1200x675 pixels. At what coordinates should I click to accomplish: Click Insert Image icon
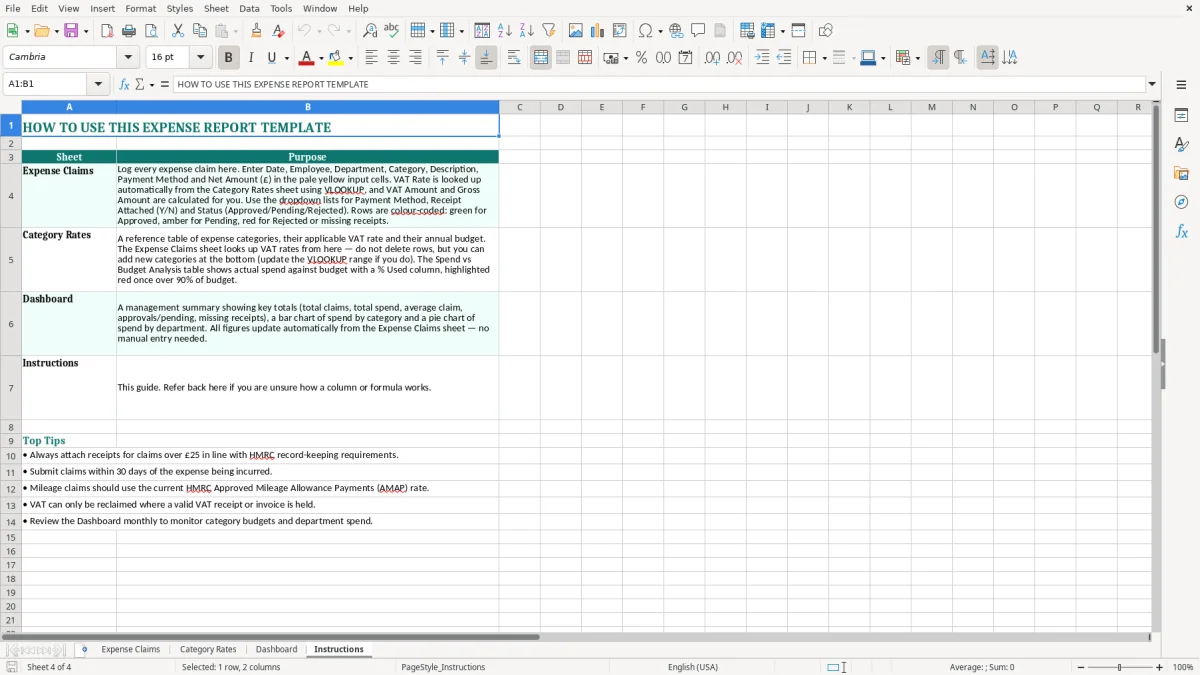coord(576,31)
